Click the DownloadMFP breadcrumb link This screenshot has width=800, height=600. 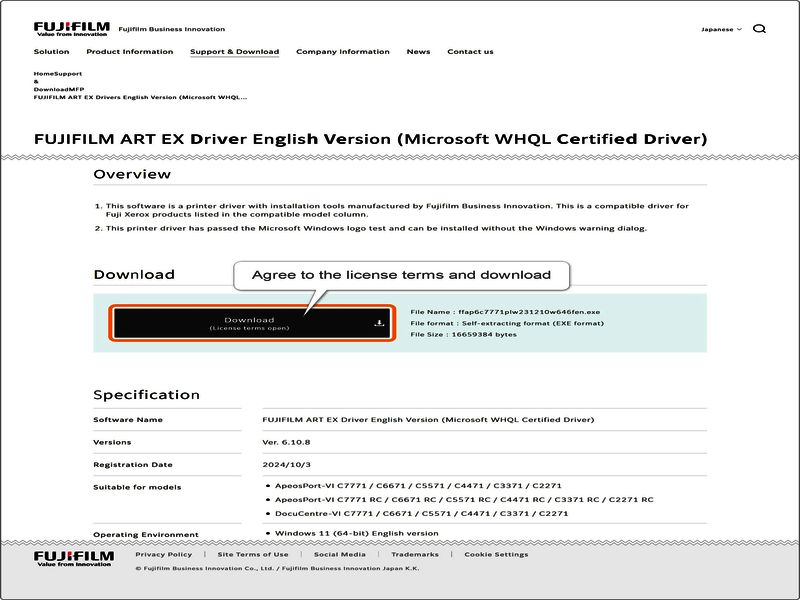click(59, 89)
